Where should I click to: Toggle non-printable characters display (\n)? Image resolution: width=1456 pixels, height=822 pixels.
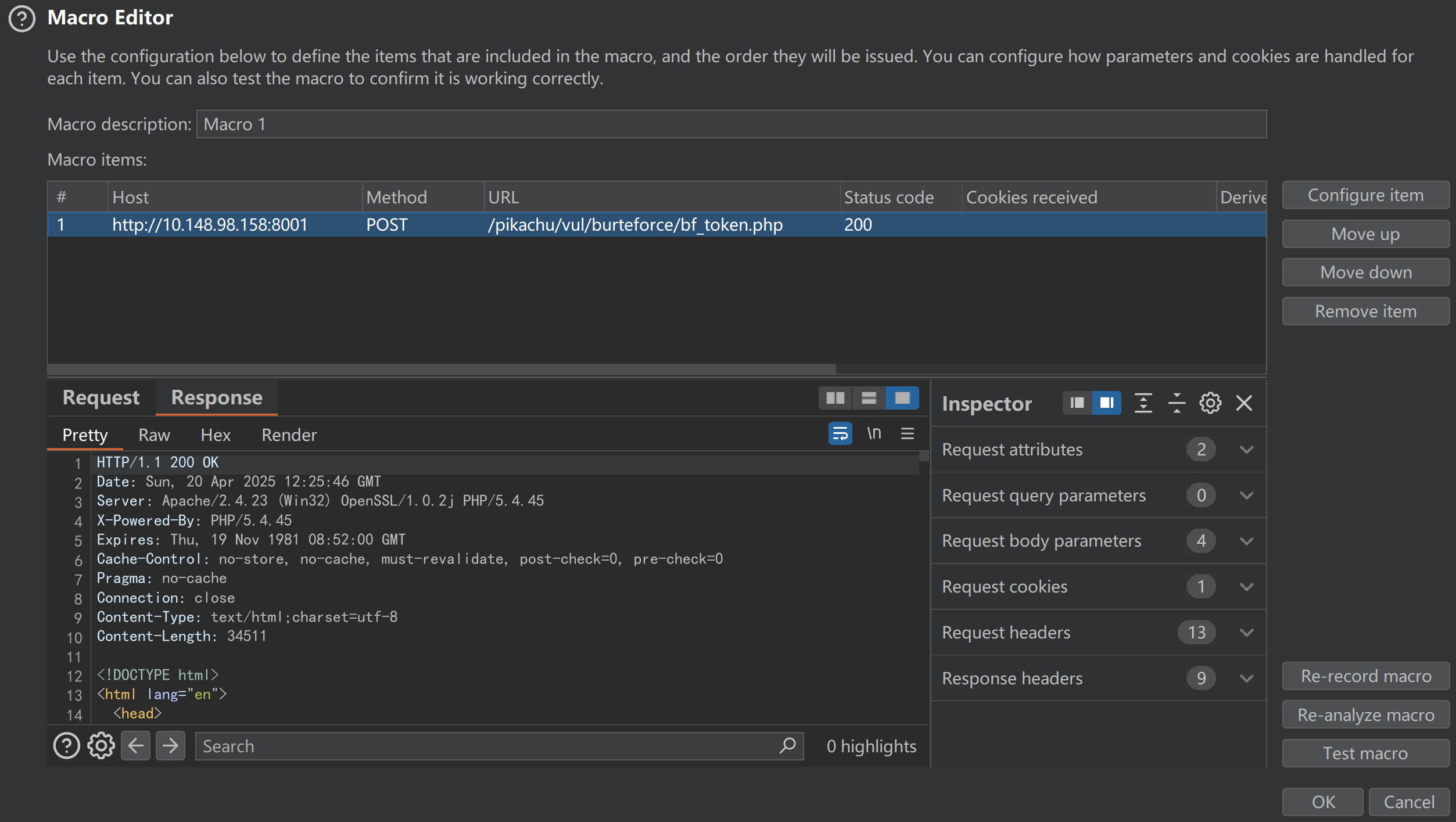pyautogui.click(x=874, y=433)
